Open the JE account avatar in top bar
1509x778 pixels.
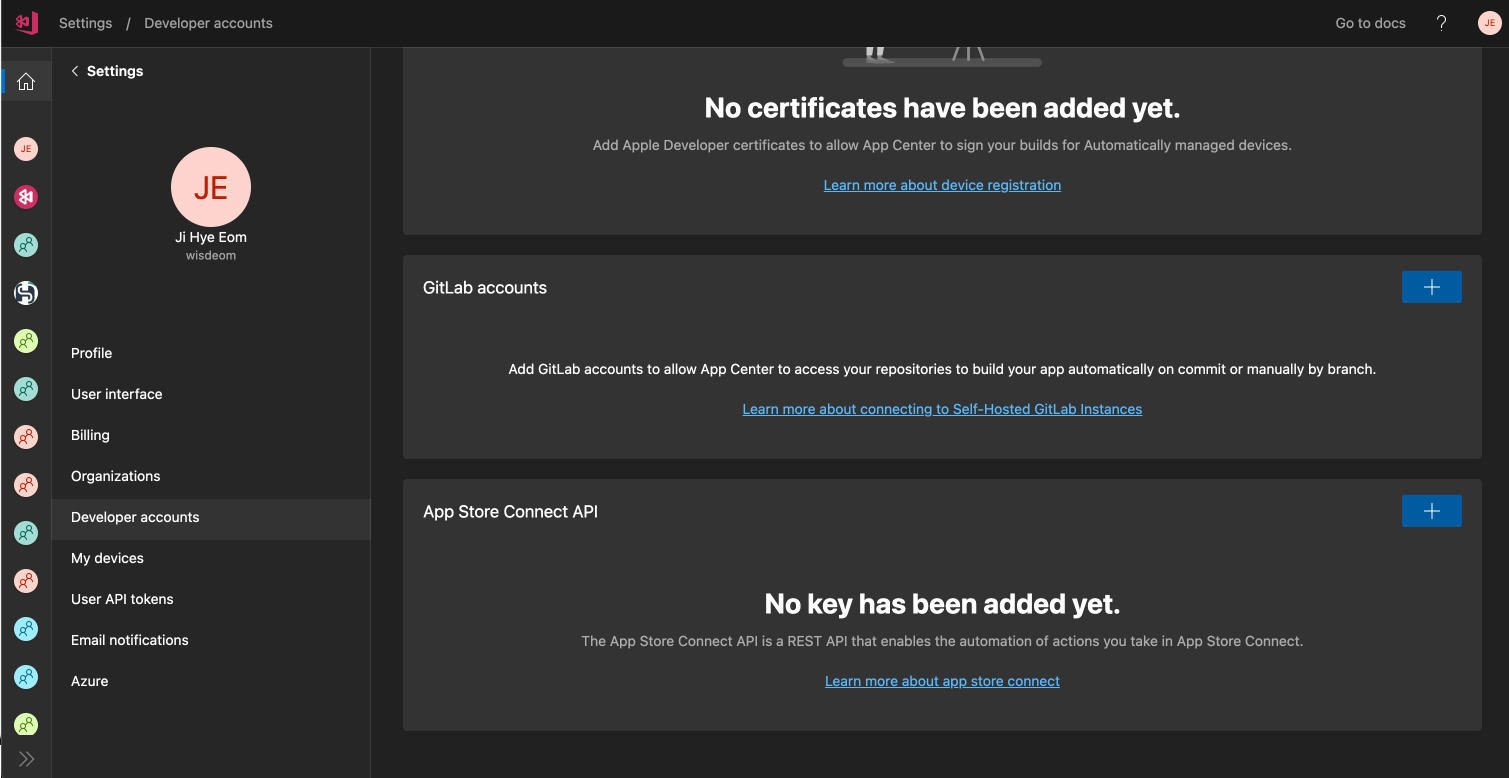pyautogui.click(x=1489, y=23)
